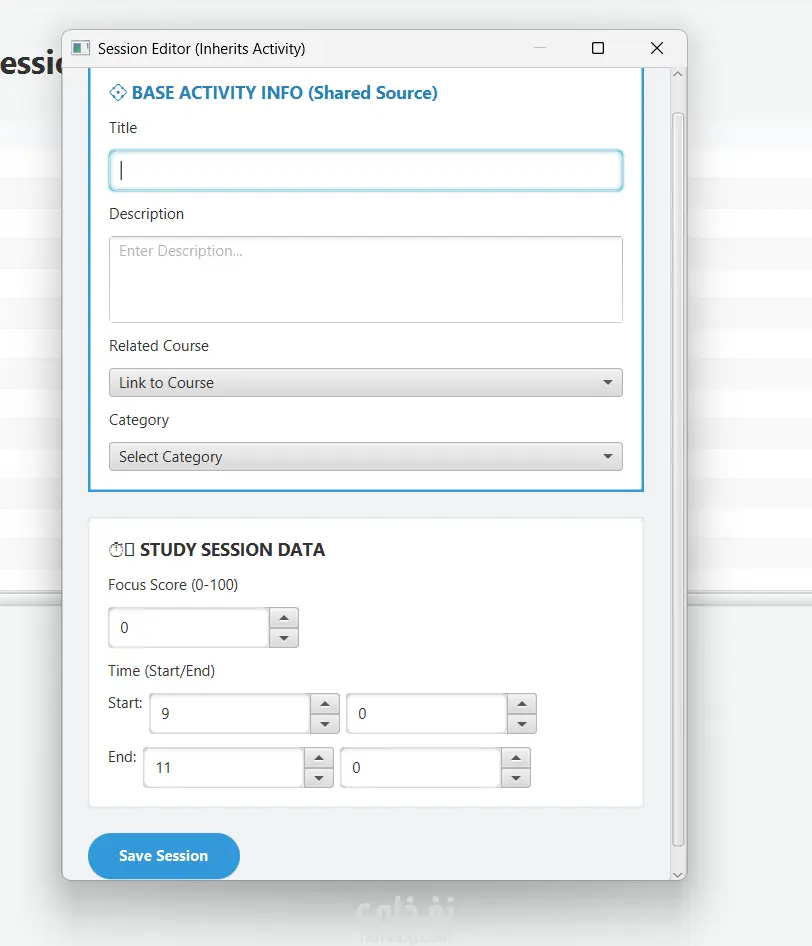The height and width of the screenshot is (946, 812).
Task: Click the Focus Score (0-100) label
Action: [x=173, y=585]
